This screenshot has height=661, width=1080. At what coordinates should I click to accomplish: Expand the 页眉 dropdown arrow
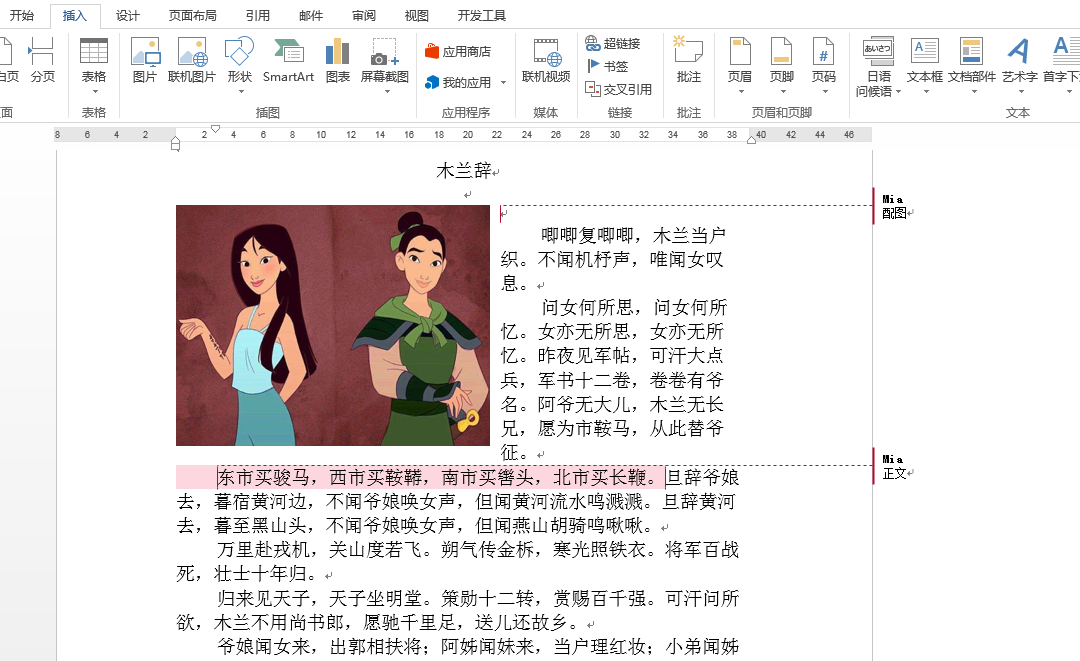coord(740,92)
